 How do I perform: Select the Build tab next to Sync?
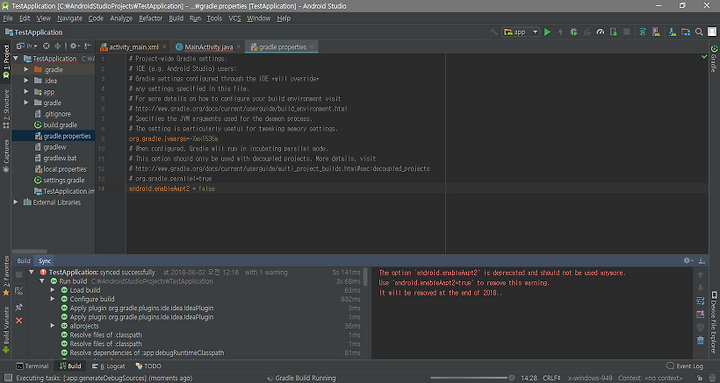pyautogui.click(x=24, y=261)
